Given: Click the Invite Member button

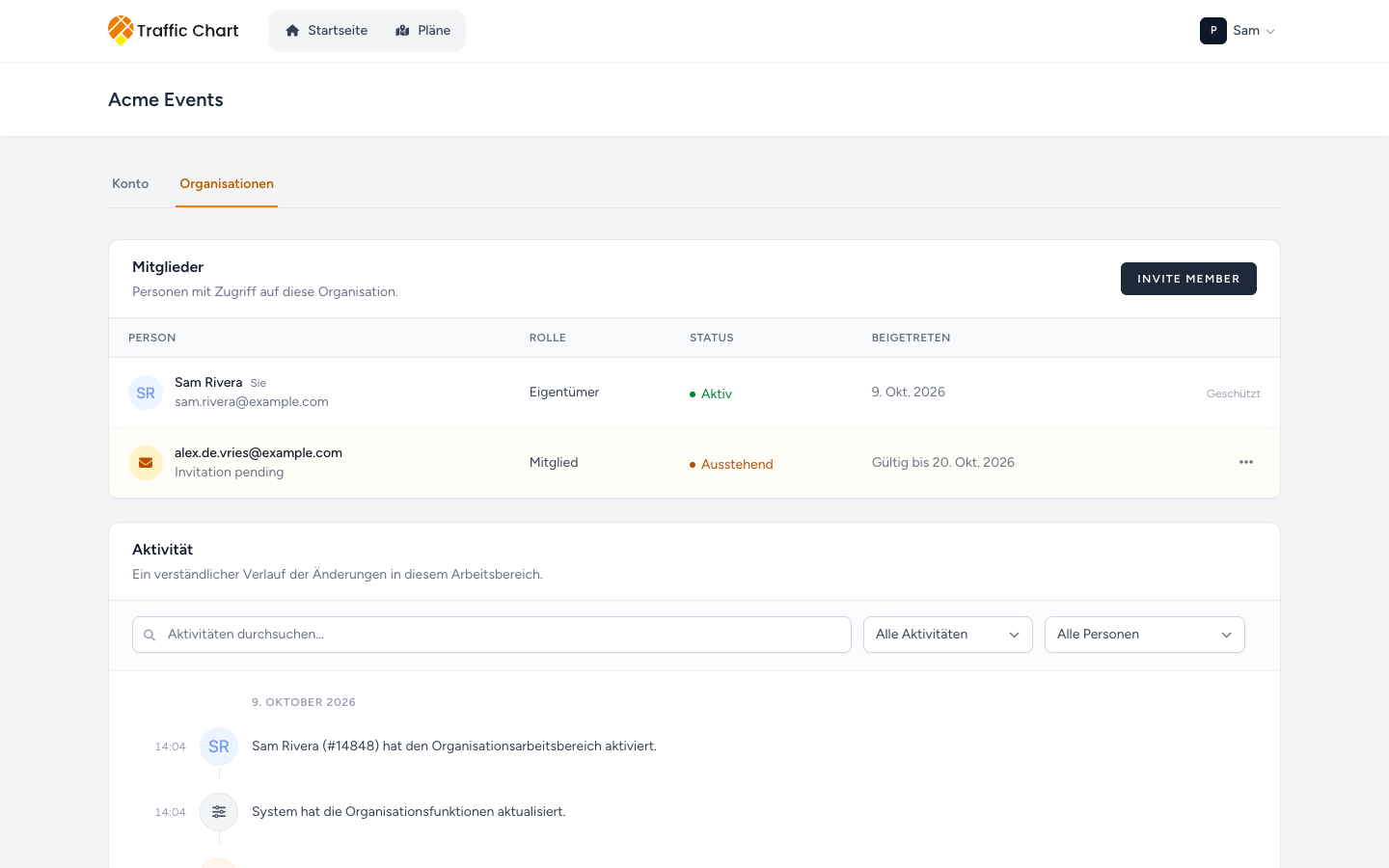Looking at the screenshot, I should pyautogui.click(x=1188, y=279).
